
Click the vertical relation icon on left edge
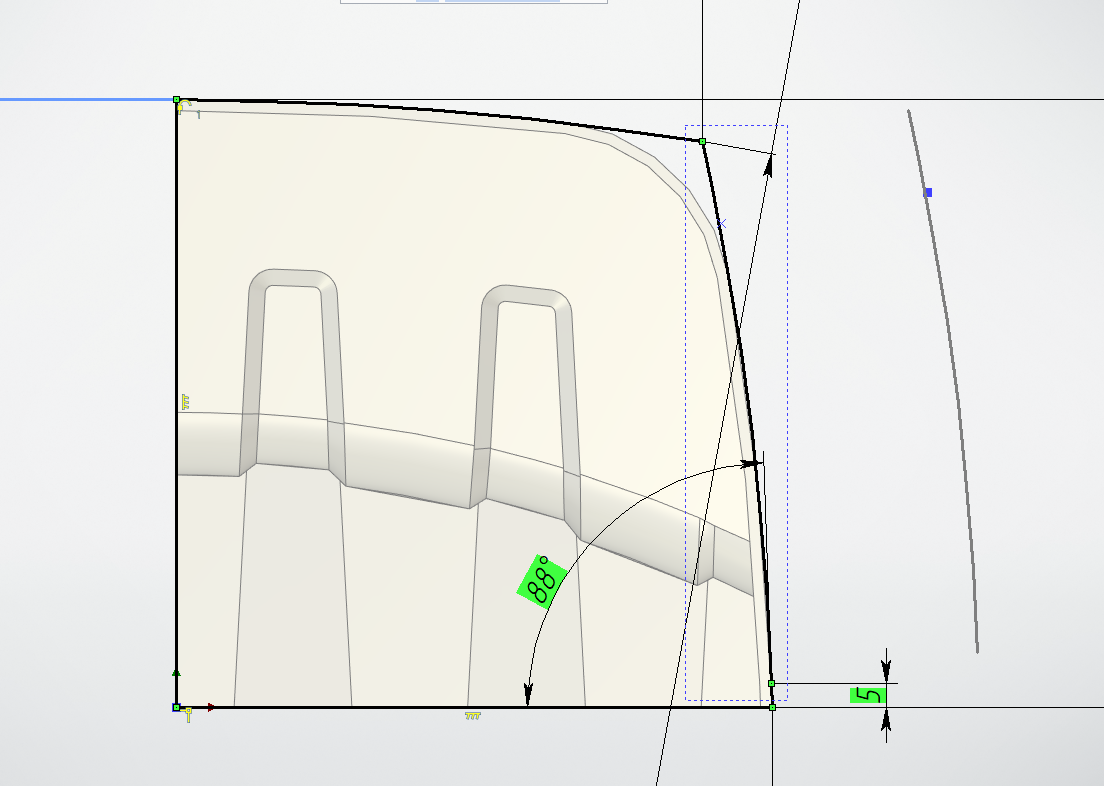pos(185,402)
